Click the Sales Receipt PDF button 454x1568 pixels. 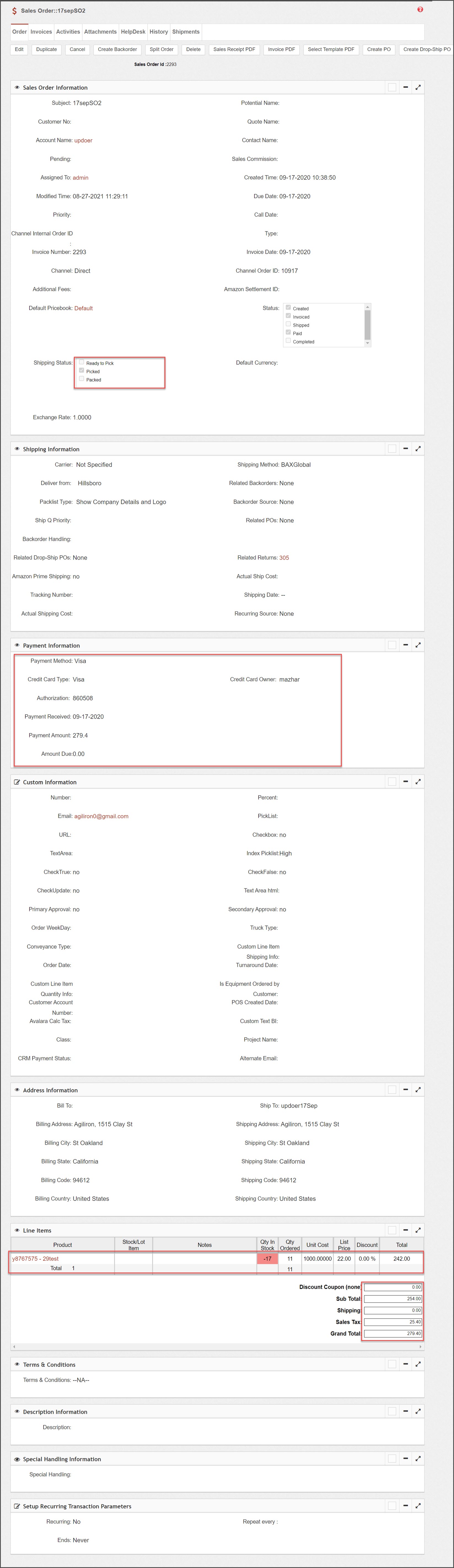tap(234, 49)
